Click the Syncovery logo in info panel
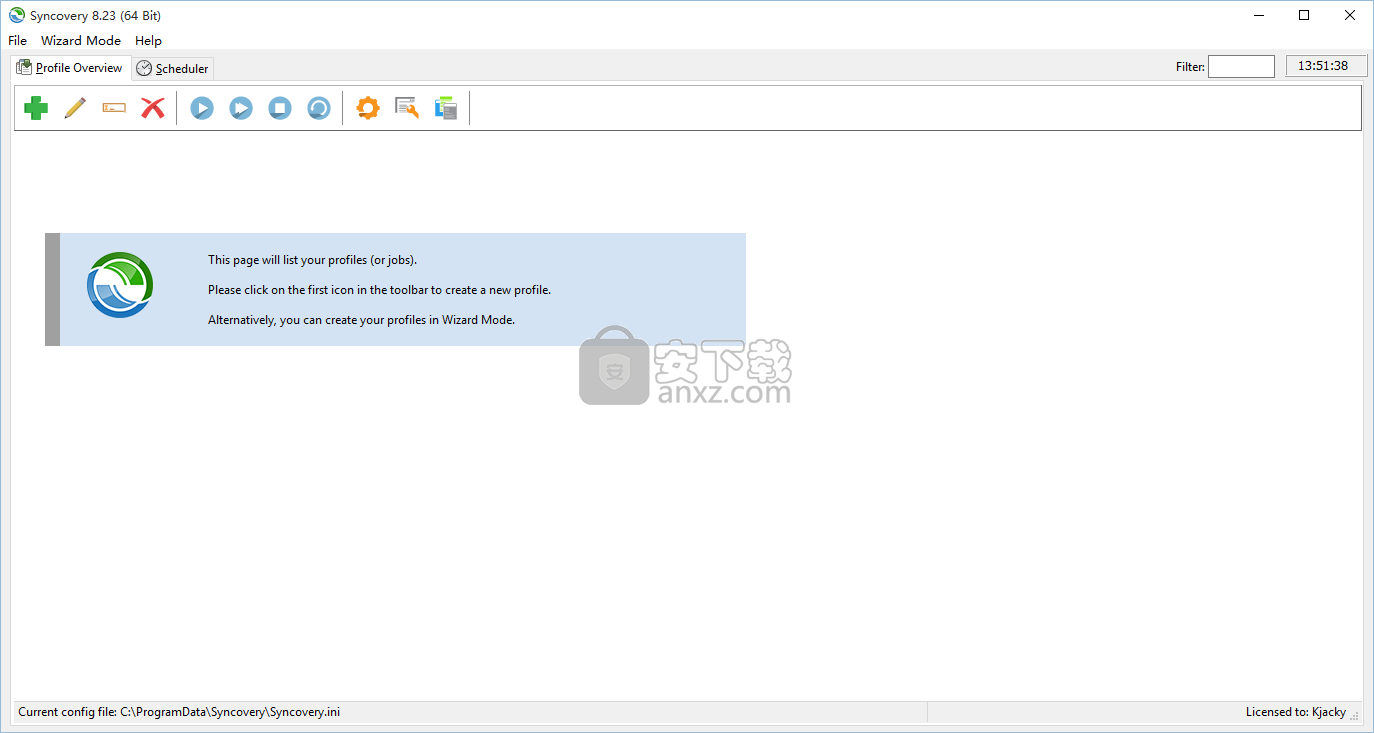 (x=120, y=285)
